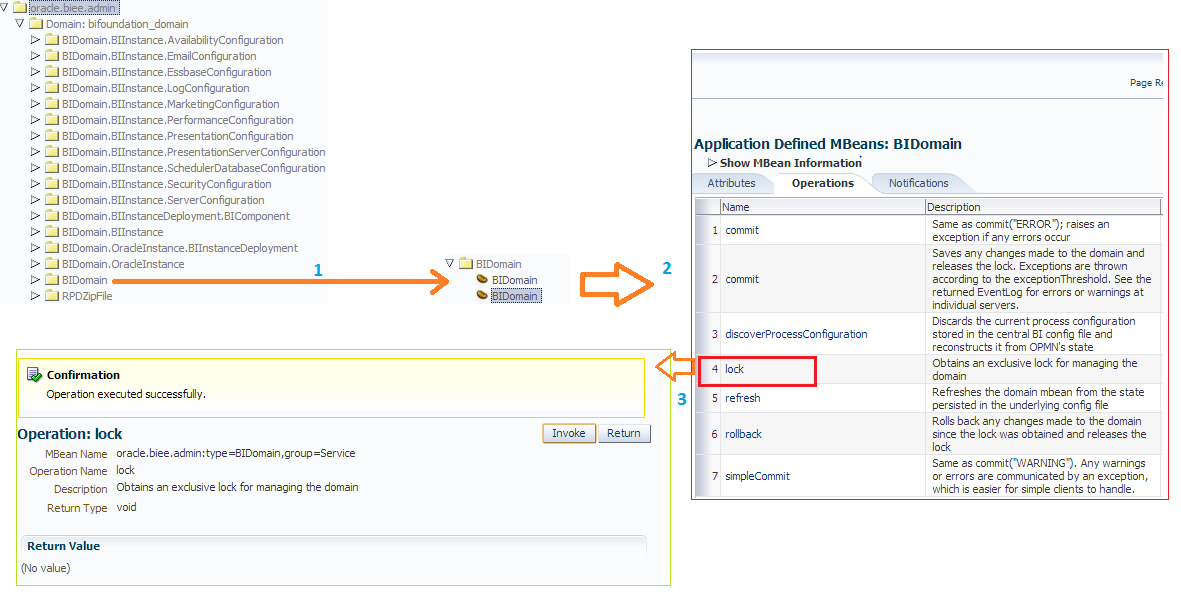Click highlighted BIDomain MBean bean icon
Screen dimensions: 1181x598
pos(482,295)
